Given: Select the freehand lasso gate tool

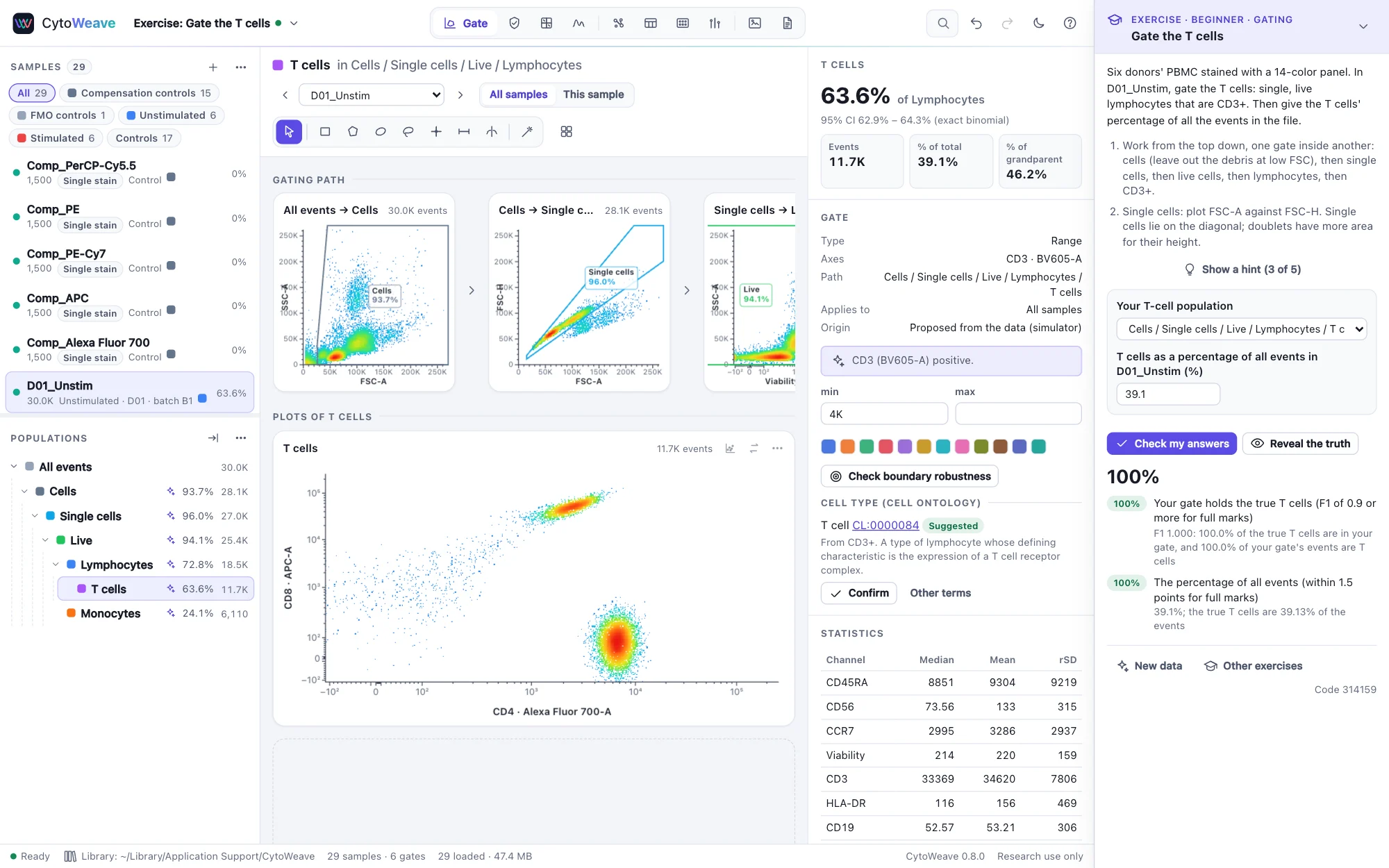Looking at the screenshot, I should [x=408, y=131].
